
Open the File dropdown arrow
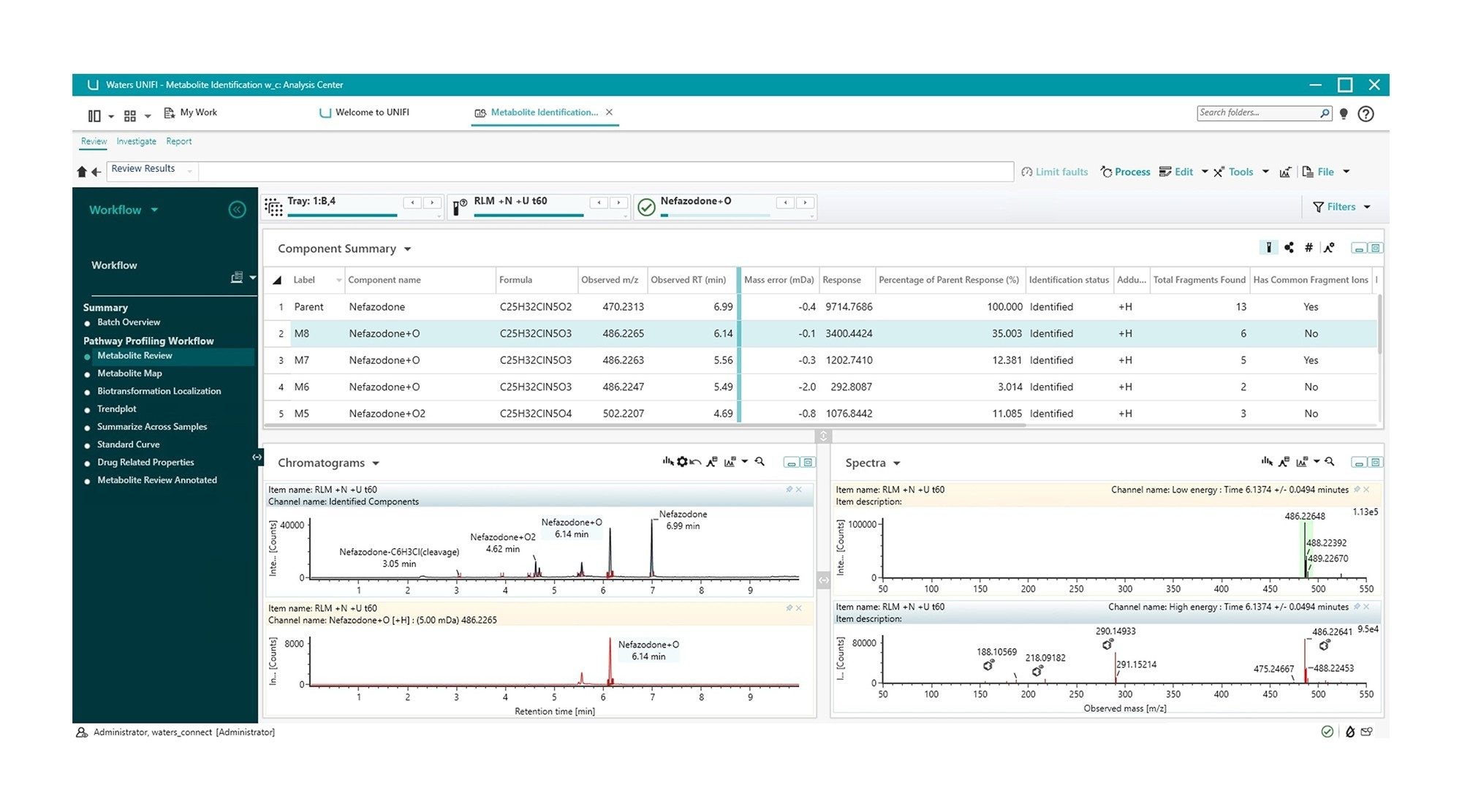(x=1347, y=172)
